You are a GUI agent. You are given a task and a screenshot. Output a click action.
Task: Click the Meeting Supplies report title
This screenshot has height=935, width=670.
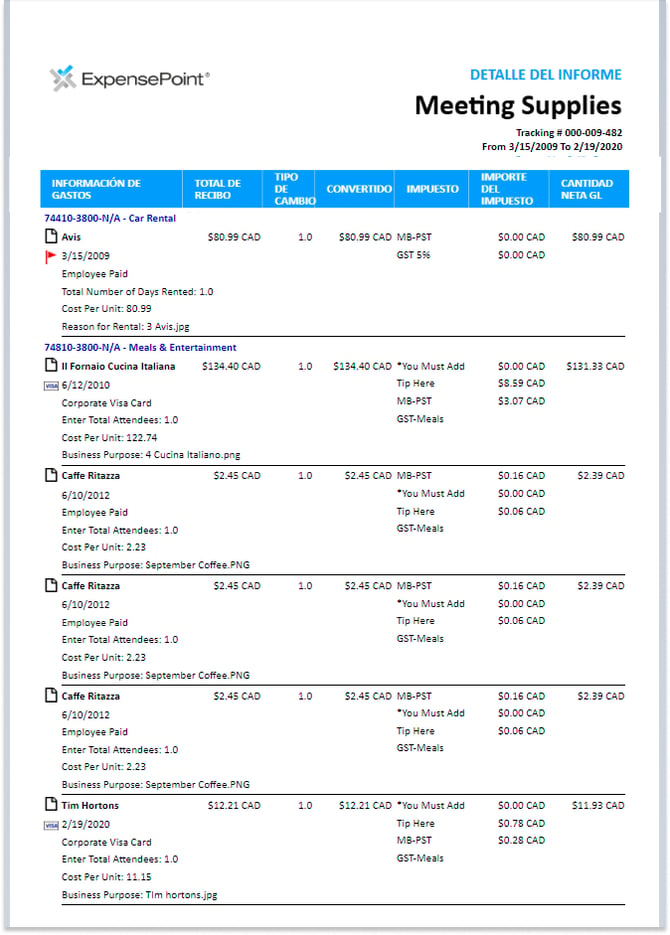click(518, 106)
